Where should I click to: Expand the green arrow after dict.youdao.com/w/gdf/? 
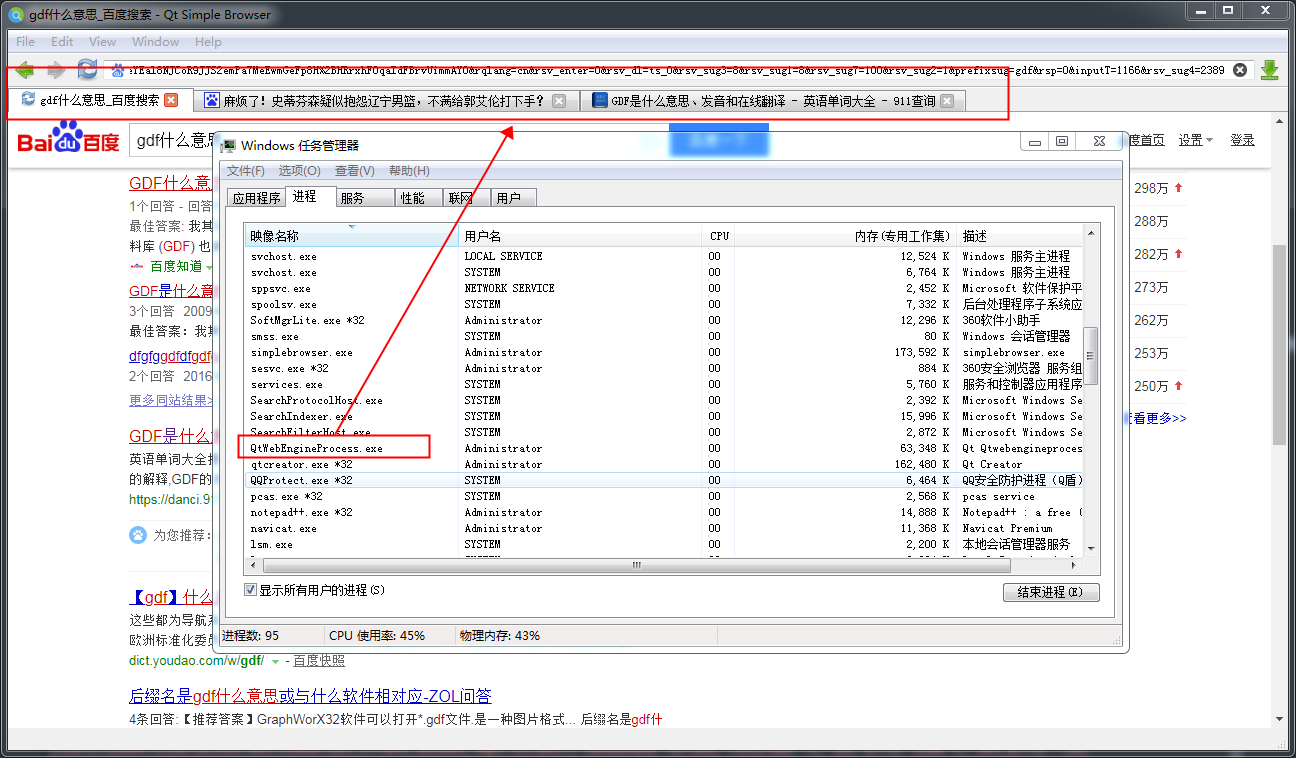pyautogui.click(x=275, y=661)
